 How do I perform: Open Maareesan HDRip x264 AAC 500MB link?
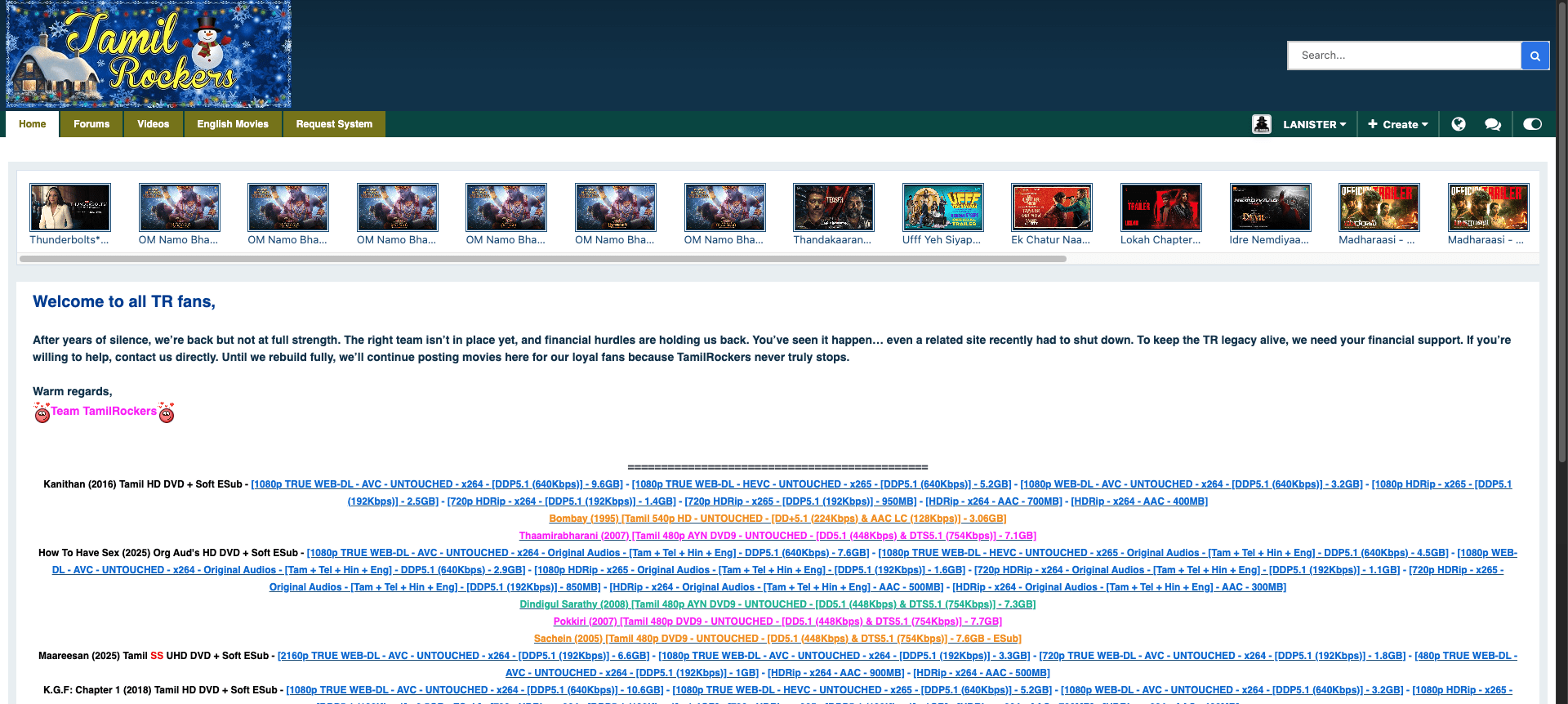(x=982, y=673)
